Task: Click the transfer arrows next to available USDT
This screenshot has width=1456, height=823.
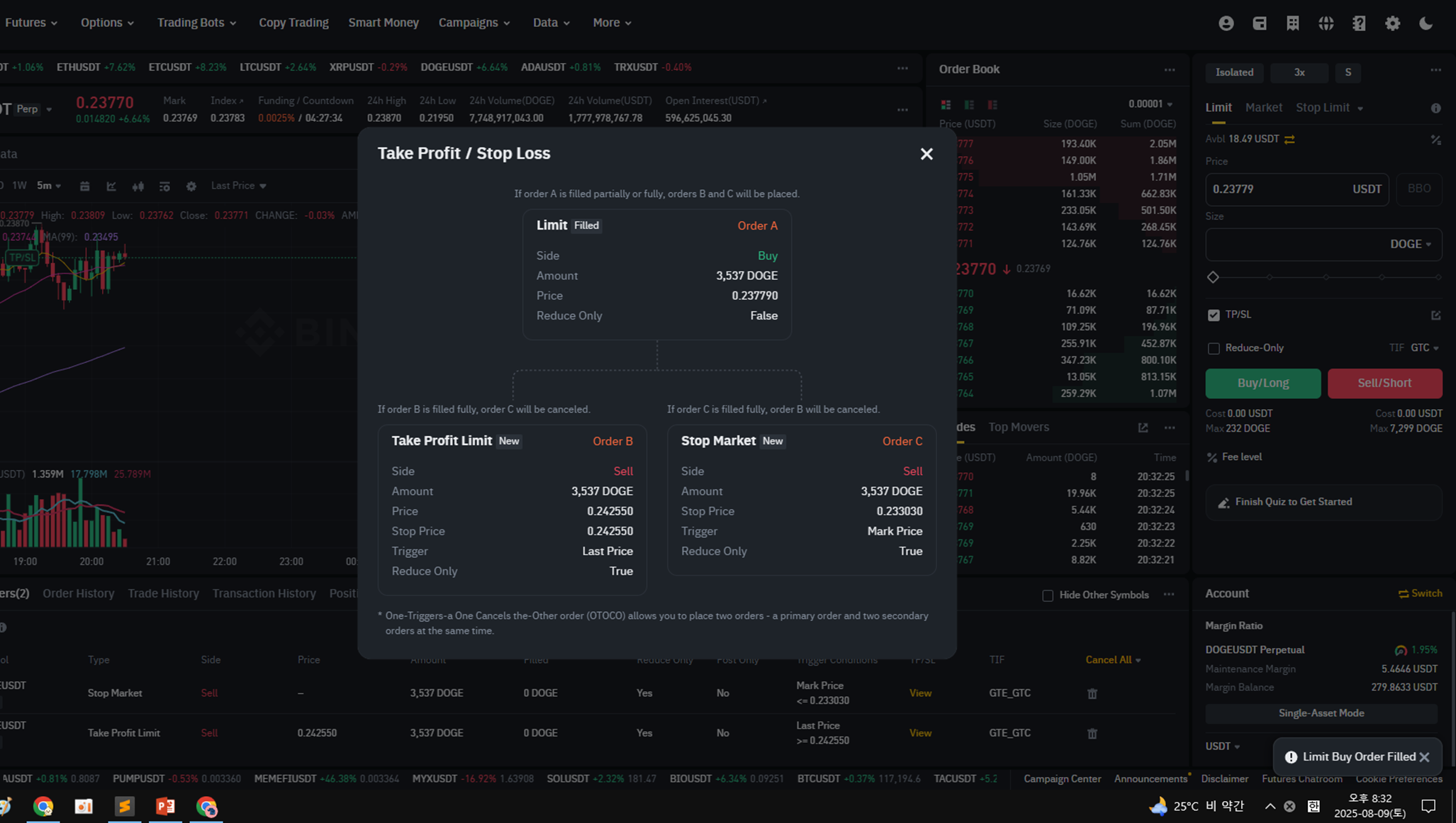Action: click(x=1289, y=140)
